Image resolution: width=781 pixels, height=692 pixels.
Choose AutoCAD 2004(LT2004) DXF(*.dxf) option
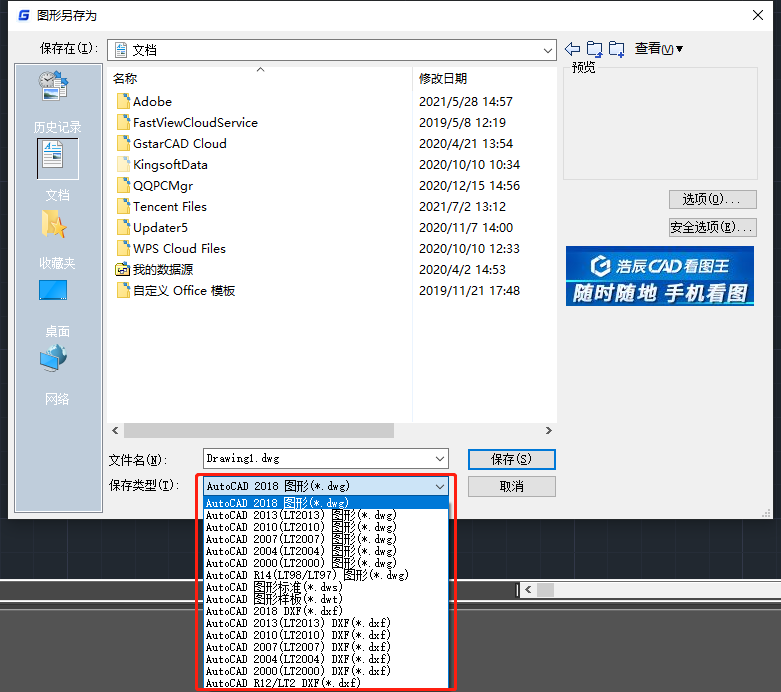click(x=326, y=659)
